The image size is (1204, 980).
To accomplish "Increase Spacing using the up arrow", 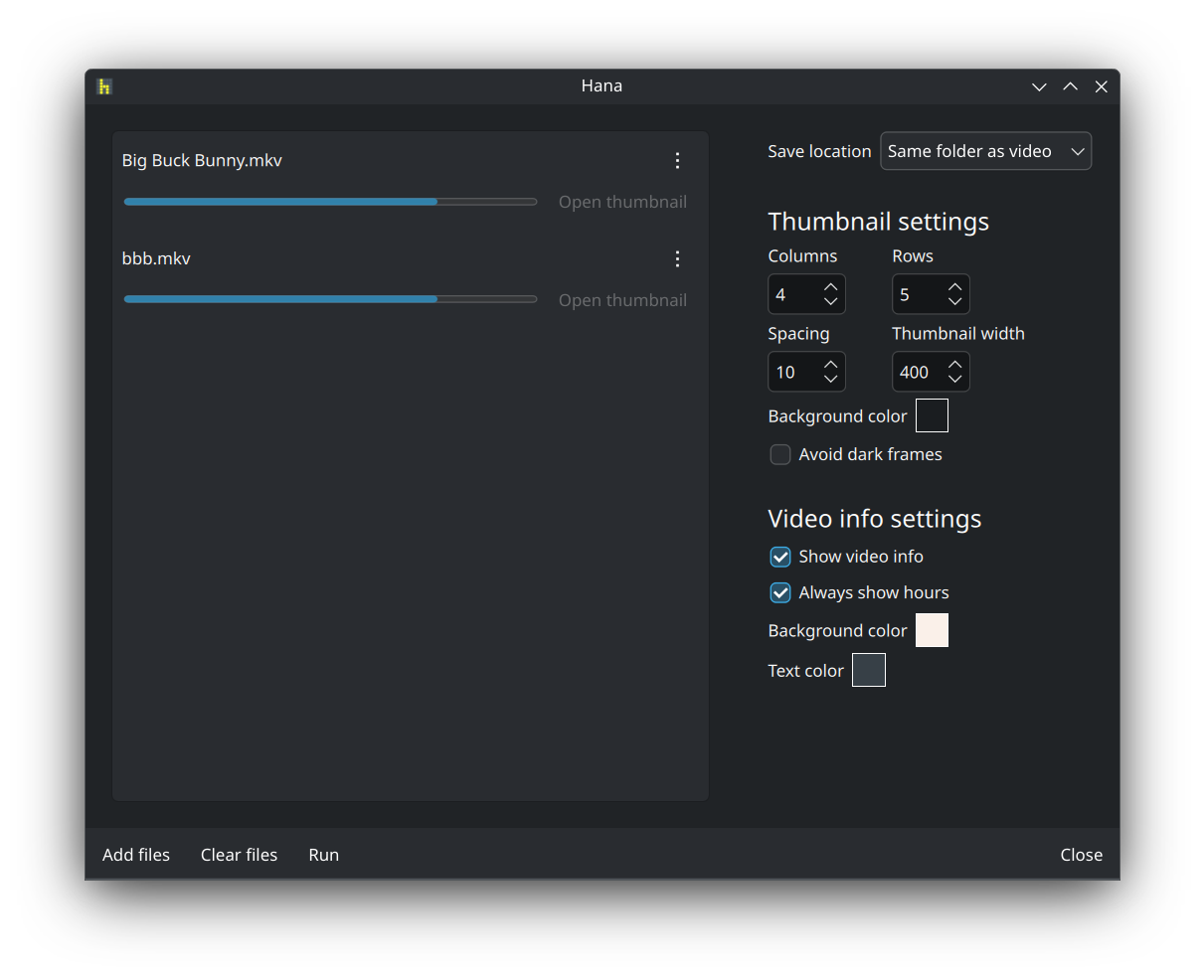I will click(x=831, y=365).
